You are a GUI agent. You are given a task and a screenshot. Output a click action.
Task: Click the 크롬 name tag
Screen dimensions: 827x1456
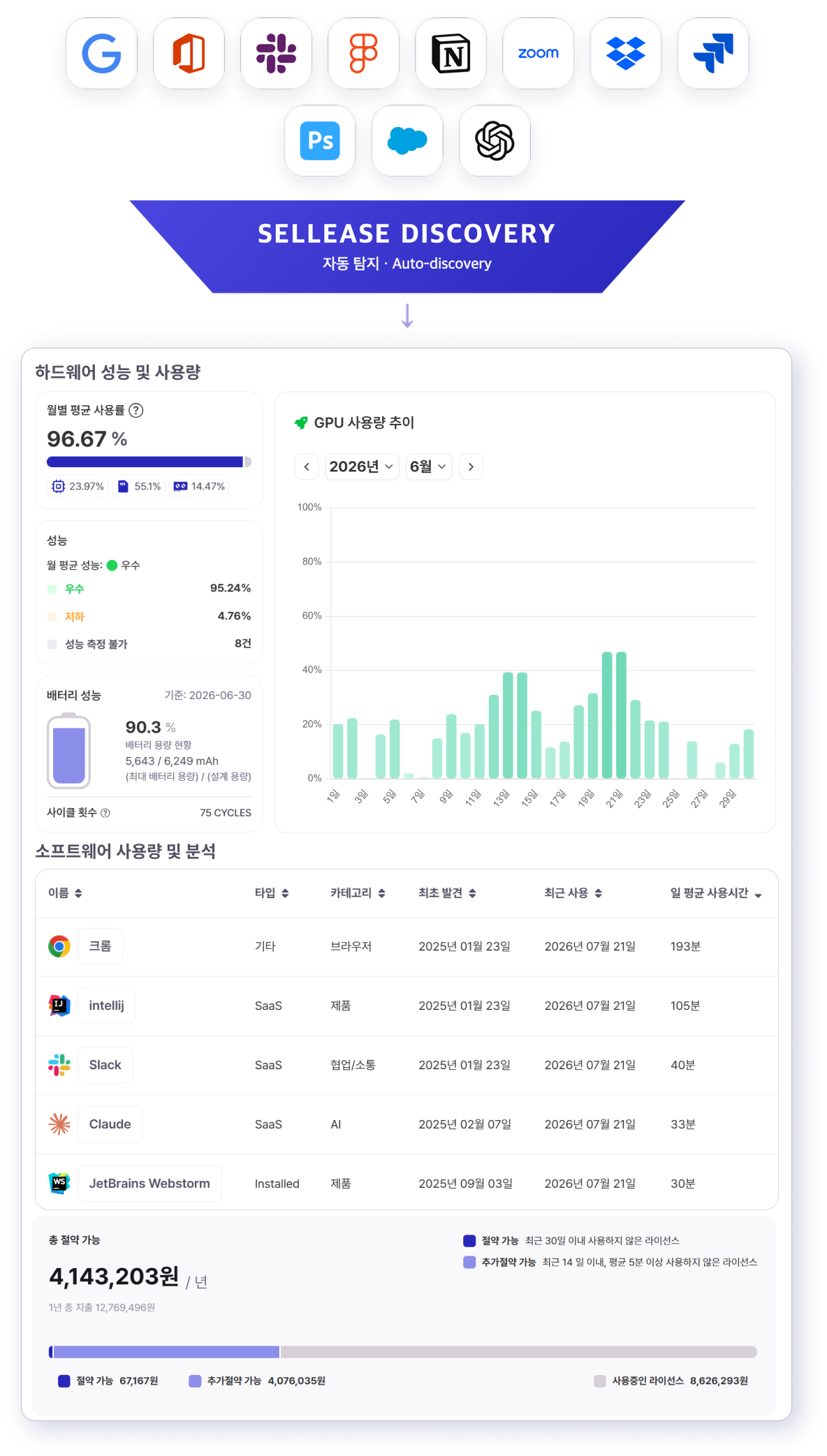pos(100,946)
